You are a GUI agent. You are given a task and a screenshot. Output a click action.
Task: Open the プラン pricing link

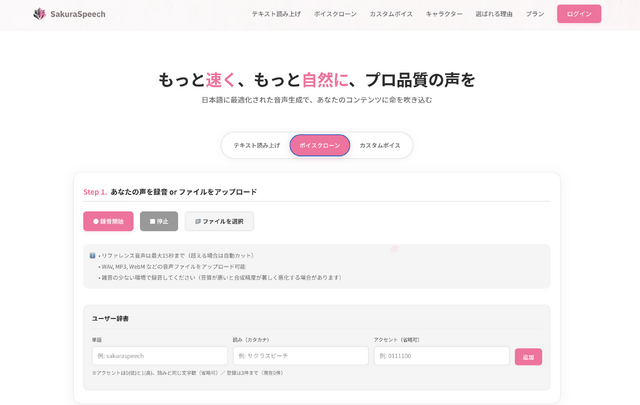point(535,14)
